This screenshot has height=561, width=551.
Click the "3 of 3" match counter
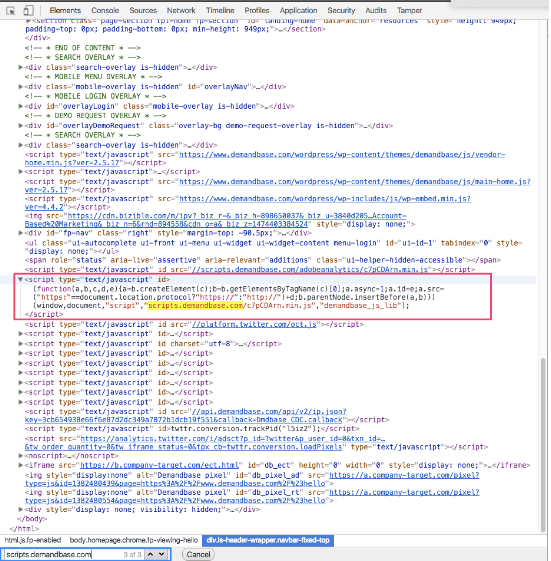133,554
